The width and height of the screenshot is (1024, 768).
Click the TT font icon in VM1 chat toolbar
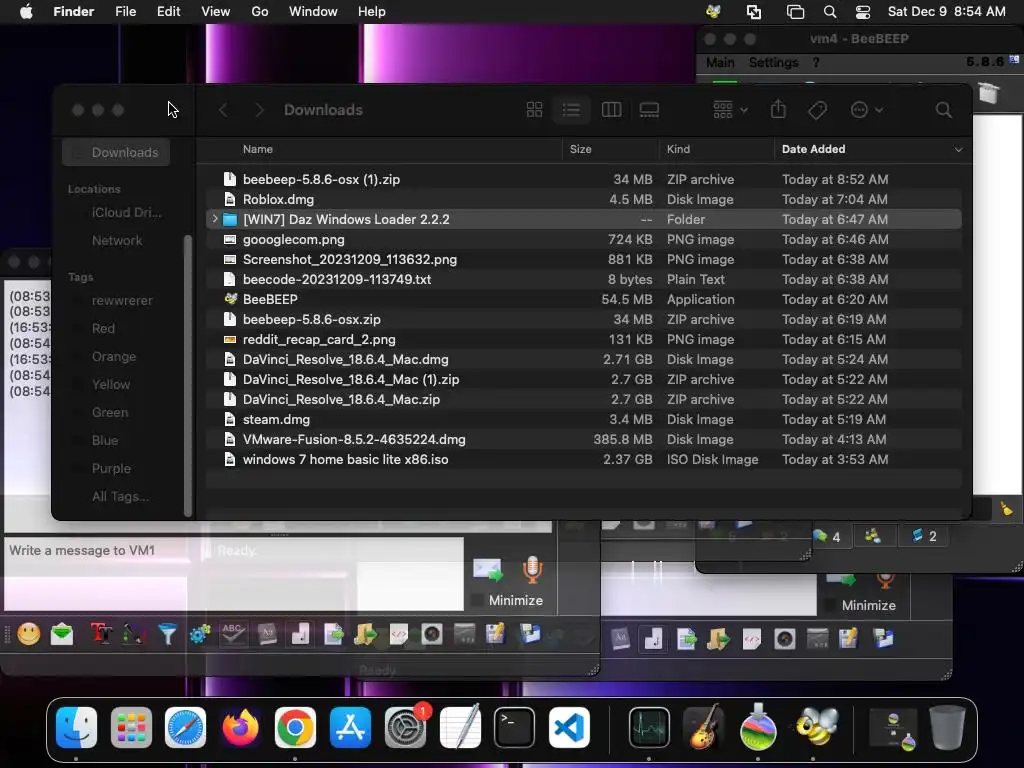(101, 634)
